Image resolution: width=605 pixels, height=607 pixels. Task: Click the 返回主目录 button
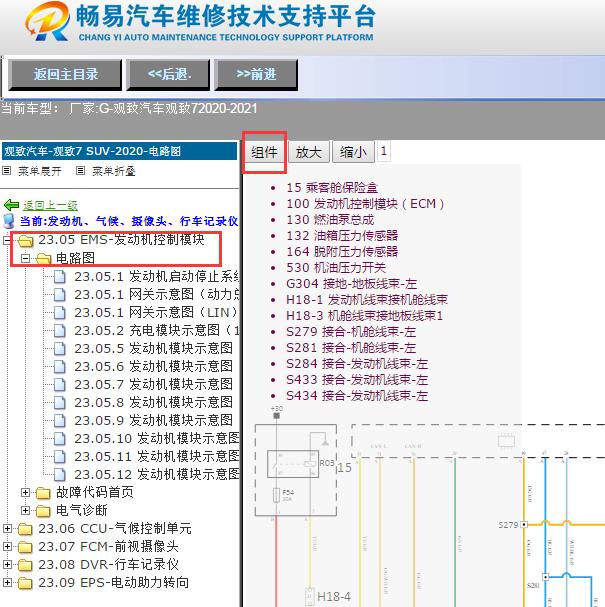tap(65, 74)
